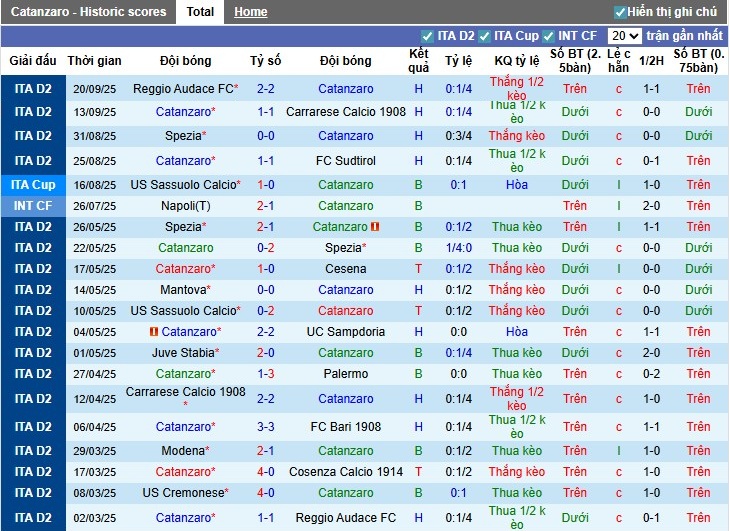The height and width of the screenshot is (531, 729).
Task: Open the UC Sampdoria team link
Action: click(346, 332)
